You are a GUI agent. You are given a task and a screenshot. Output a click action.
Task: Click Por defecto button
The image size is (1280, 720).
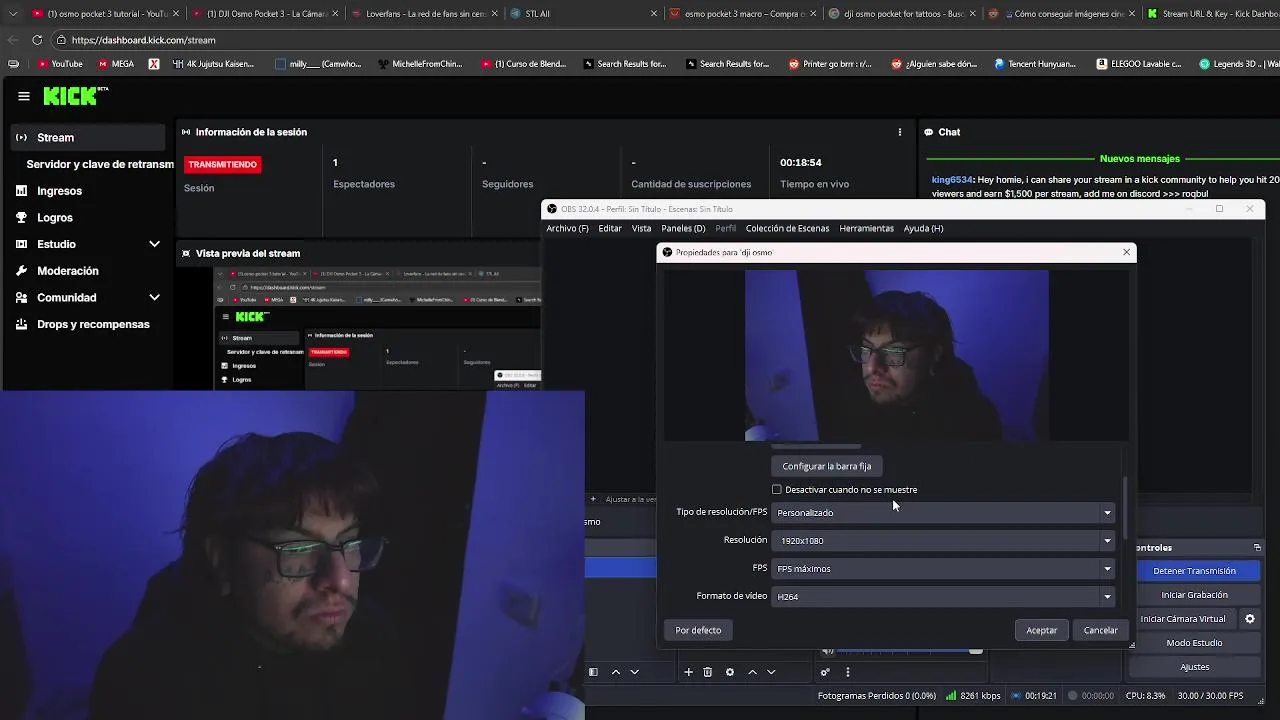[x=698, y=630]
